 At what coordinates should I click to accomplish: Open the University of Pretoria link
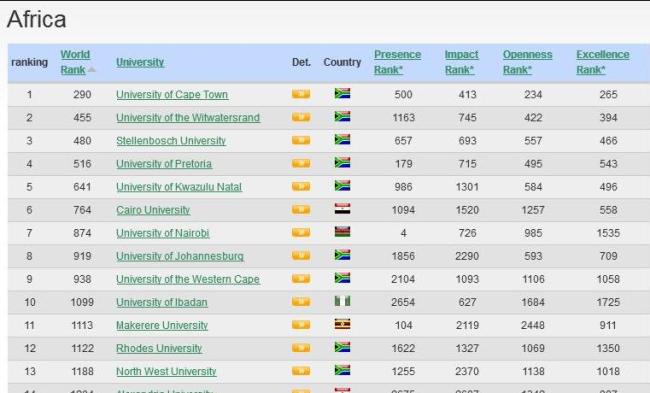pos(164,164)
